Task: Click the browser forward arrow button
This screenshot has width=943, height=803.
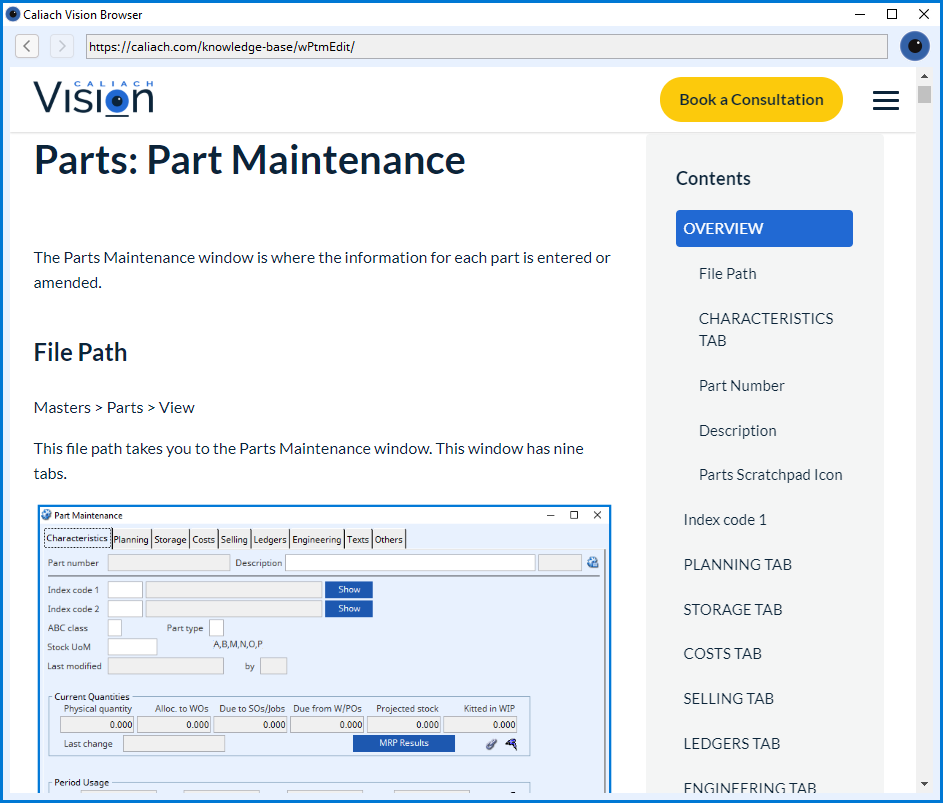Action: tap(62, 46)
